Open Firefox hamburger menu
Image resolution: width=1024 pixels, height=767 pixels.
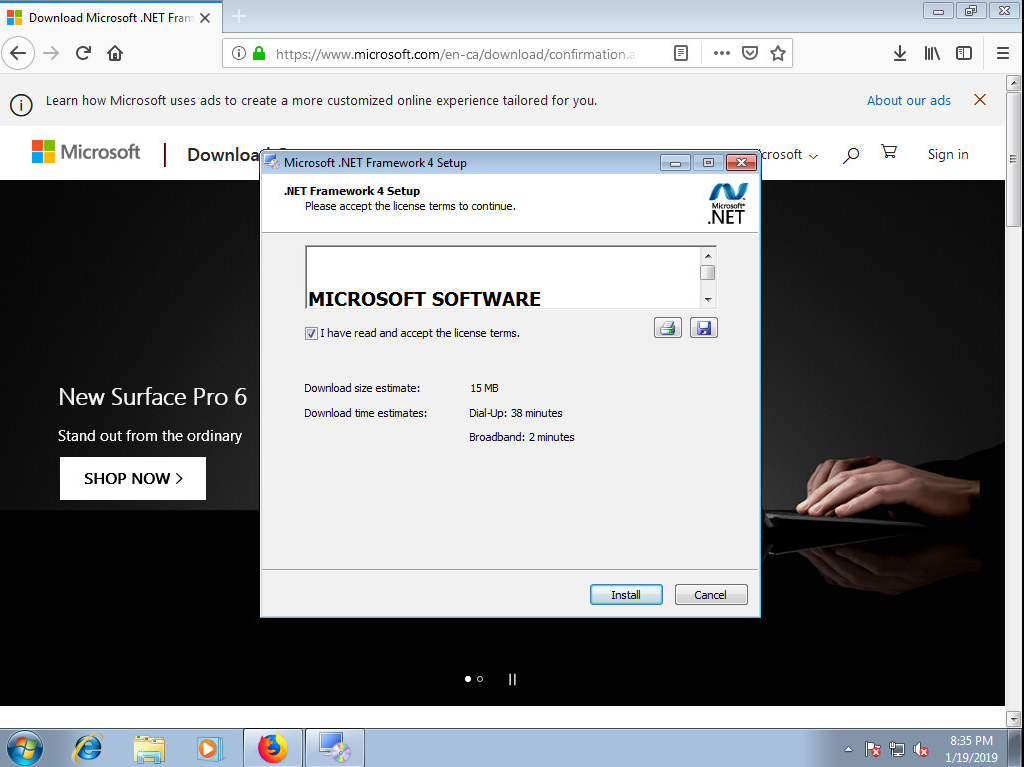coord(1003,54)
